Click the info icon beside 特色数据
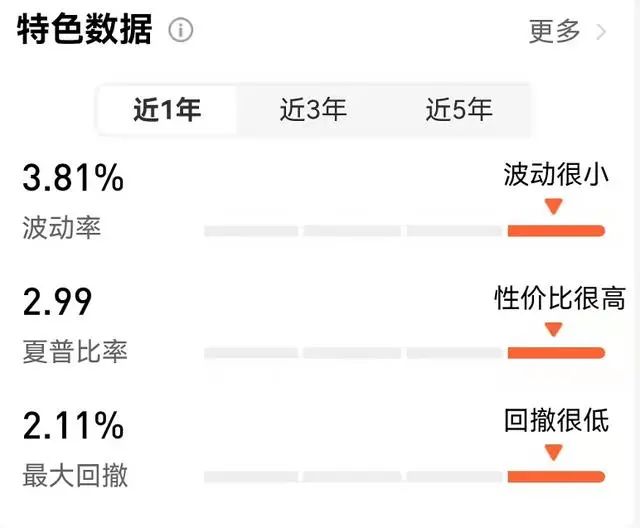 pos(181,30)
